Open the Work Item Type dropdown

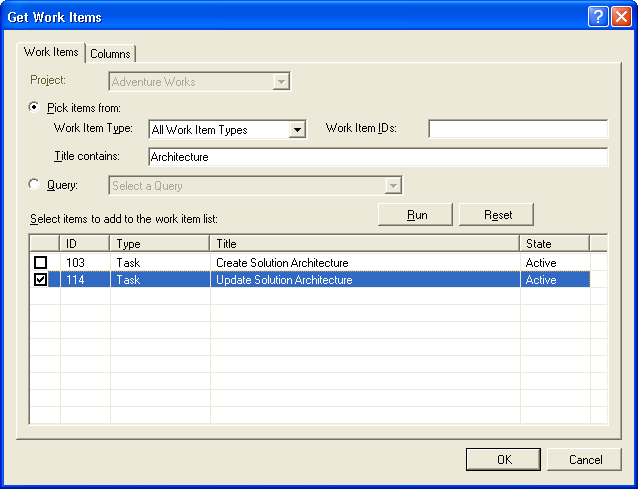pos(296,129)
